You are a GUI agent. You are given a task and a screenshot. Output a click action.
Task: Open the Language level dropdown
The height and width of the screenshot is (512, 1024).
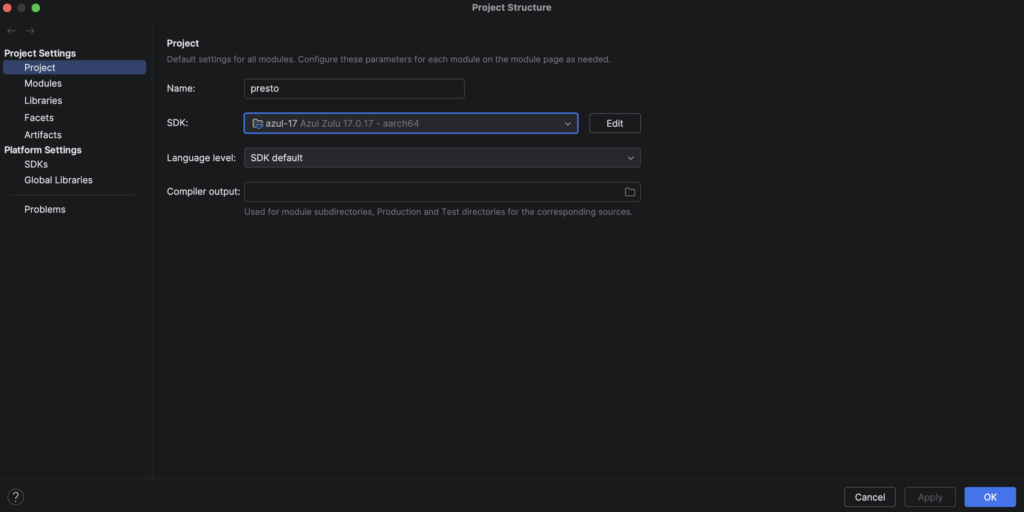pos(442,158)
